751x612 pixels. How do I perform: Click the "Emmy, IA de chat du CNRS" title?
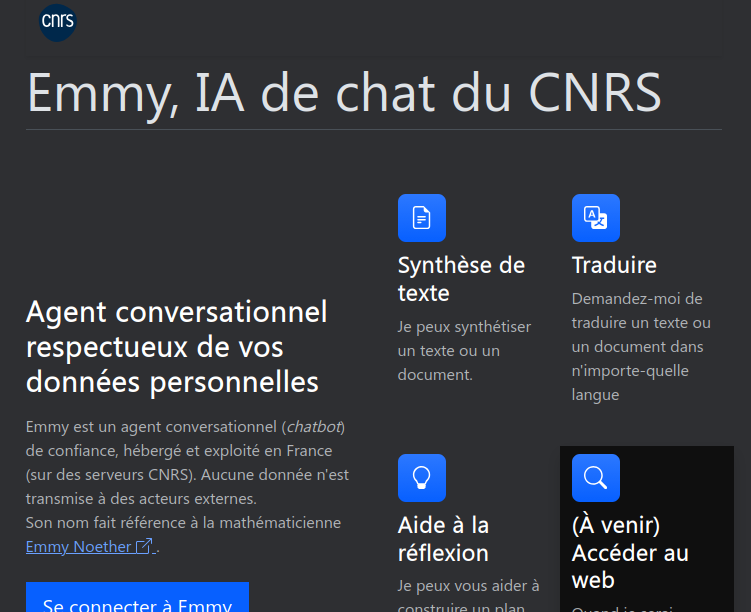pyautogui.click(x=343, y=93)
